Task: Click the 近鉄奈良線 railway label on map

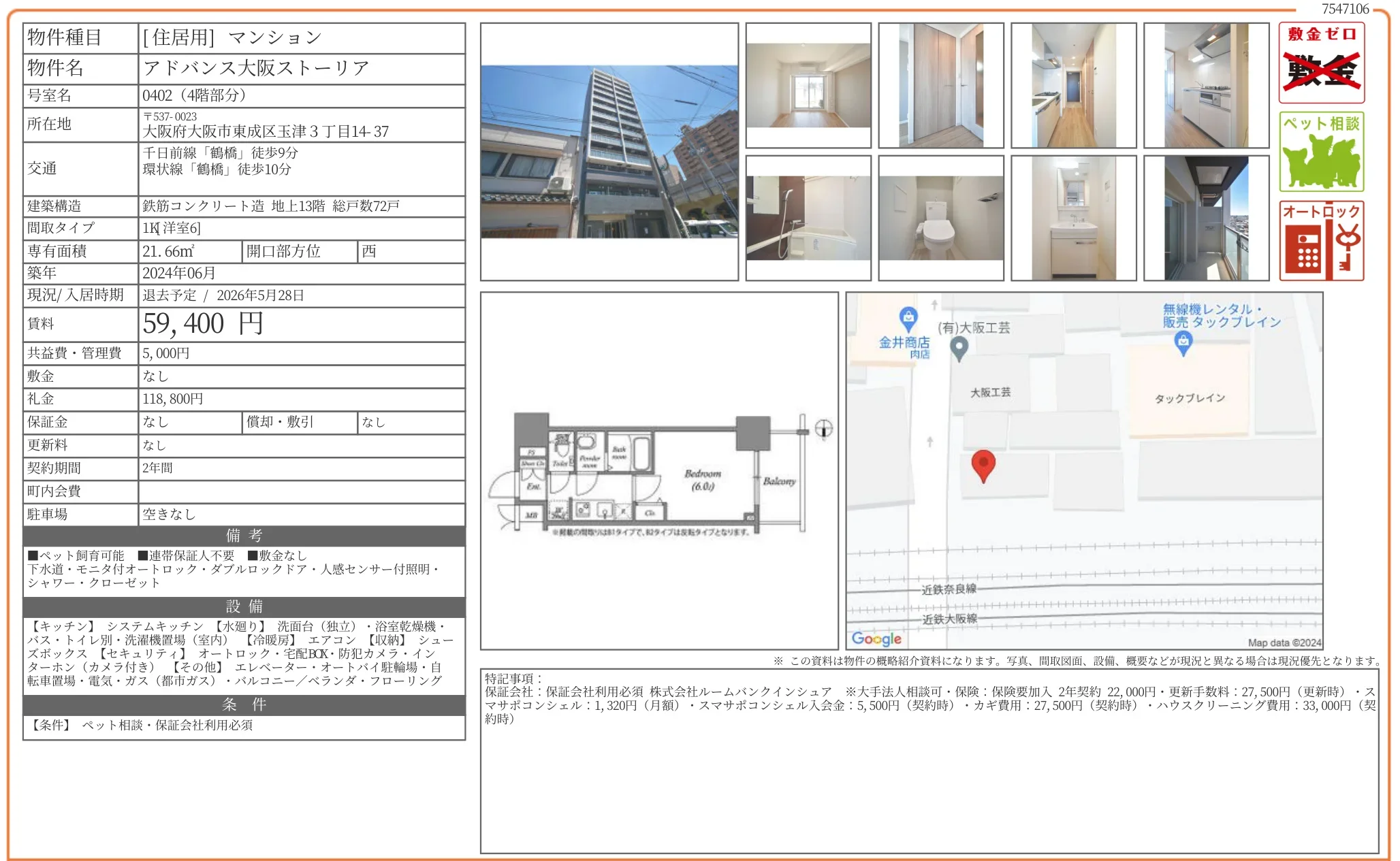Action: [x=949, y=589]
